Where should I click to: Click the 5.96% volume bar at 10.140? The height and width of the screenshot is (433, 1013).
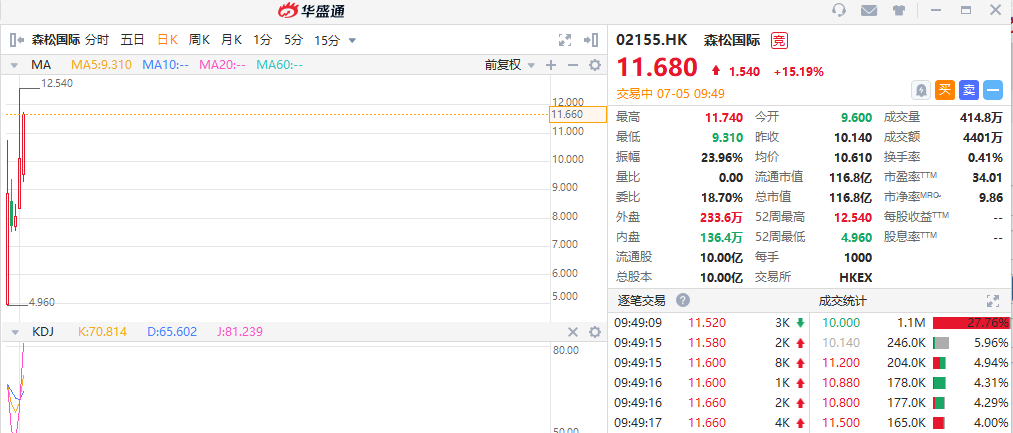tap(941, 343)
